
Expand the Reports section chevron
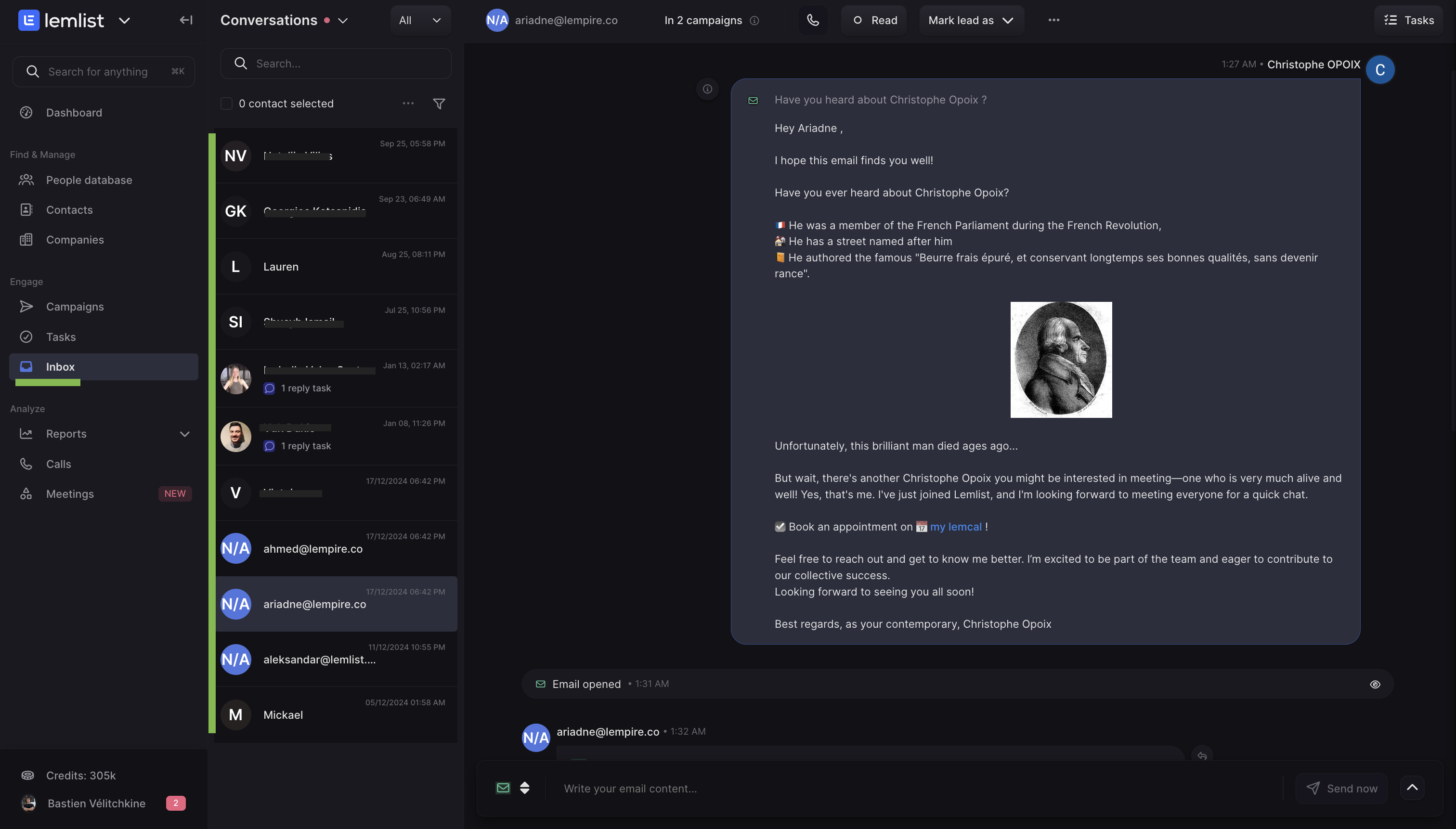pos(184,434)
